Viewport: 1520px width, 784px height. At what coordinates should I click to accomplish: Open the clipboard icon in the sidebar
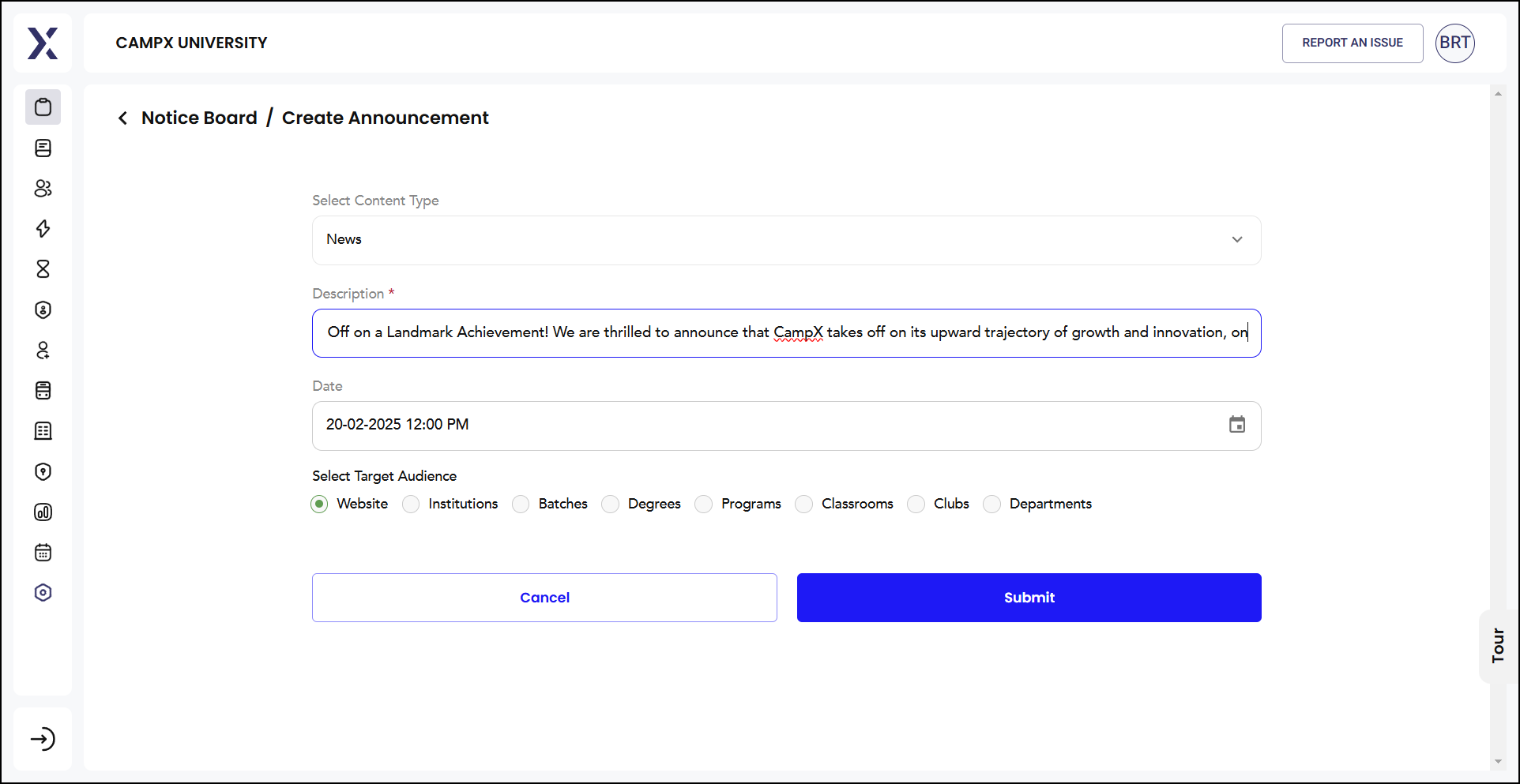pos(43,107)
